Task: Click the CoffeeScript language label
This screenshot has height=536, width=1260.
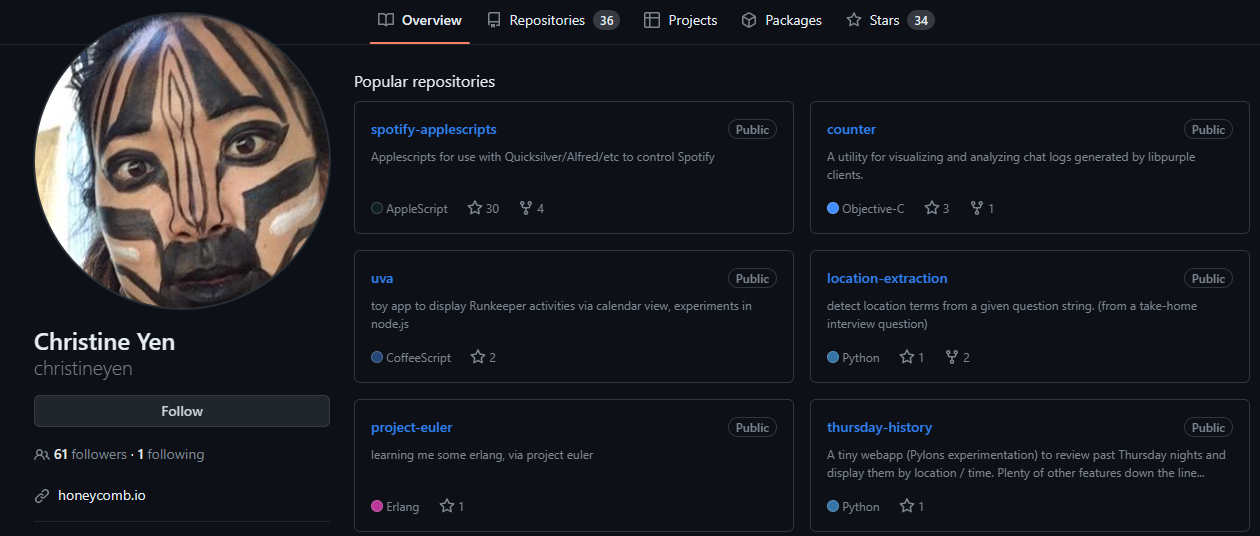Action: pyautogui.click(x=419, y=357)
